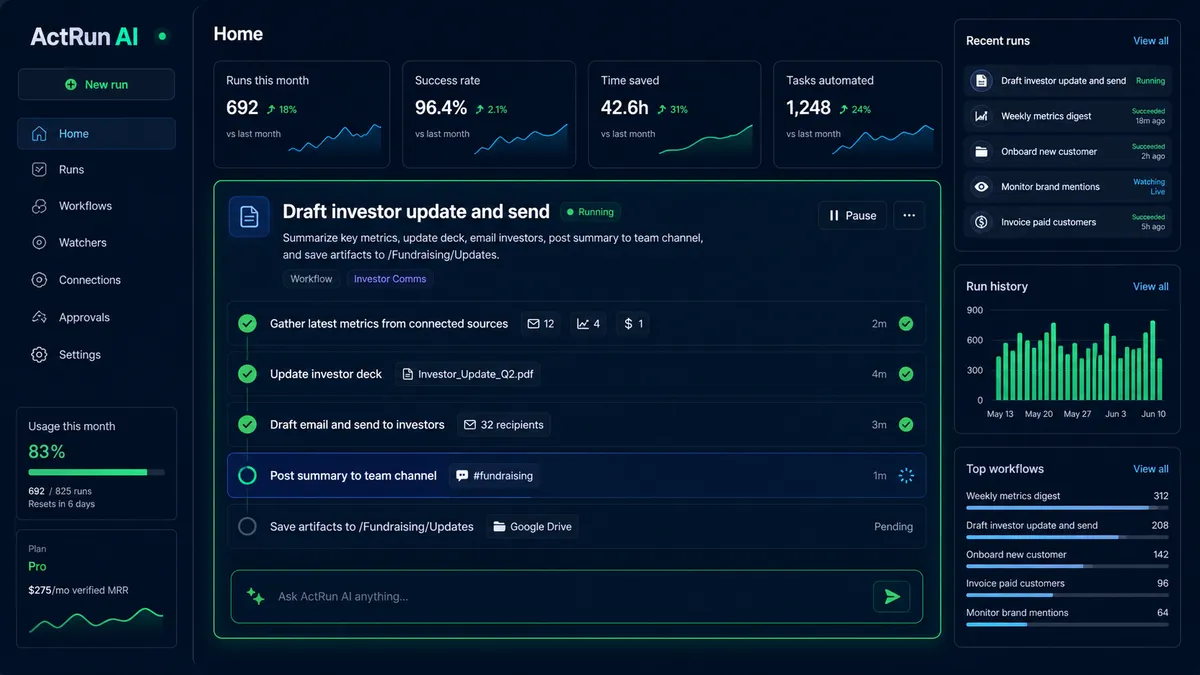Open the Investor_Update_Q2.pdf attachment
This screenshot has width=1200, height=675.
pos(467,374)
